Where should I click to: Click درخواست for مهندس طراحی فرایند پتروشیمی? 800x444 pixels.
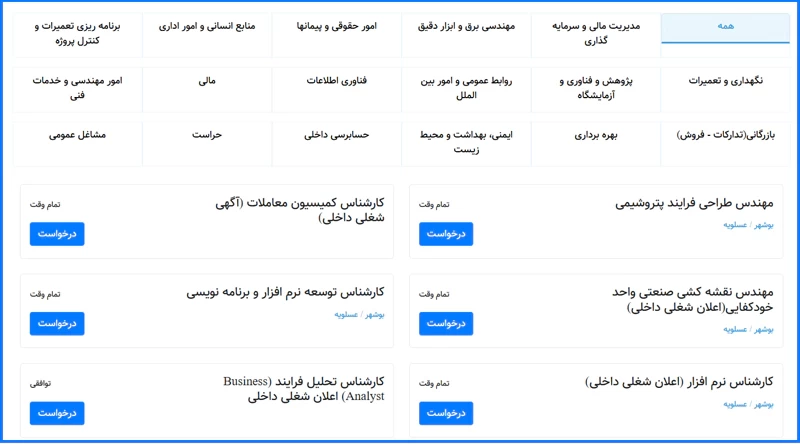[x=446, y=234]
